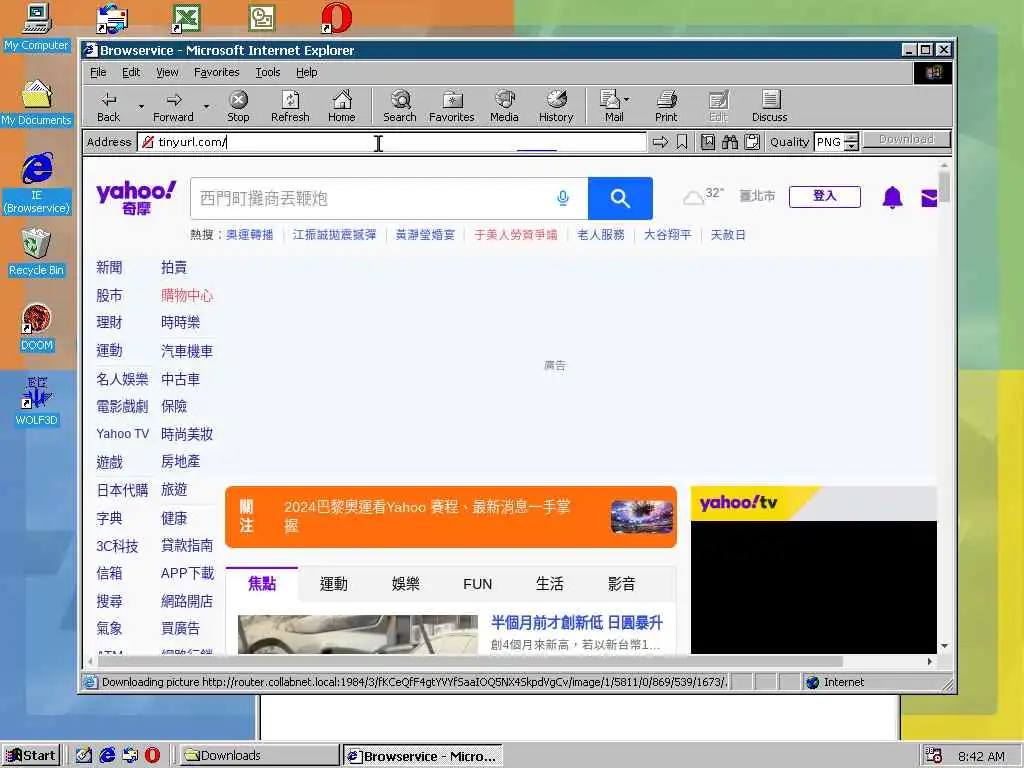Image resolution: width=1024 pixels, height=768 pixels.
Task: Click the orange 2024巴黎奧運 banner
Action: (x=451, y=517)
